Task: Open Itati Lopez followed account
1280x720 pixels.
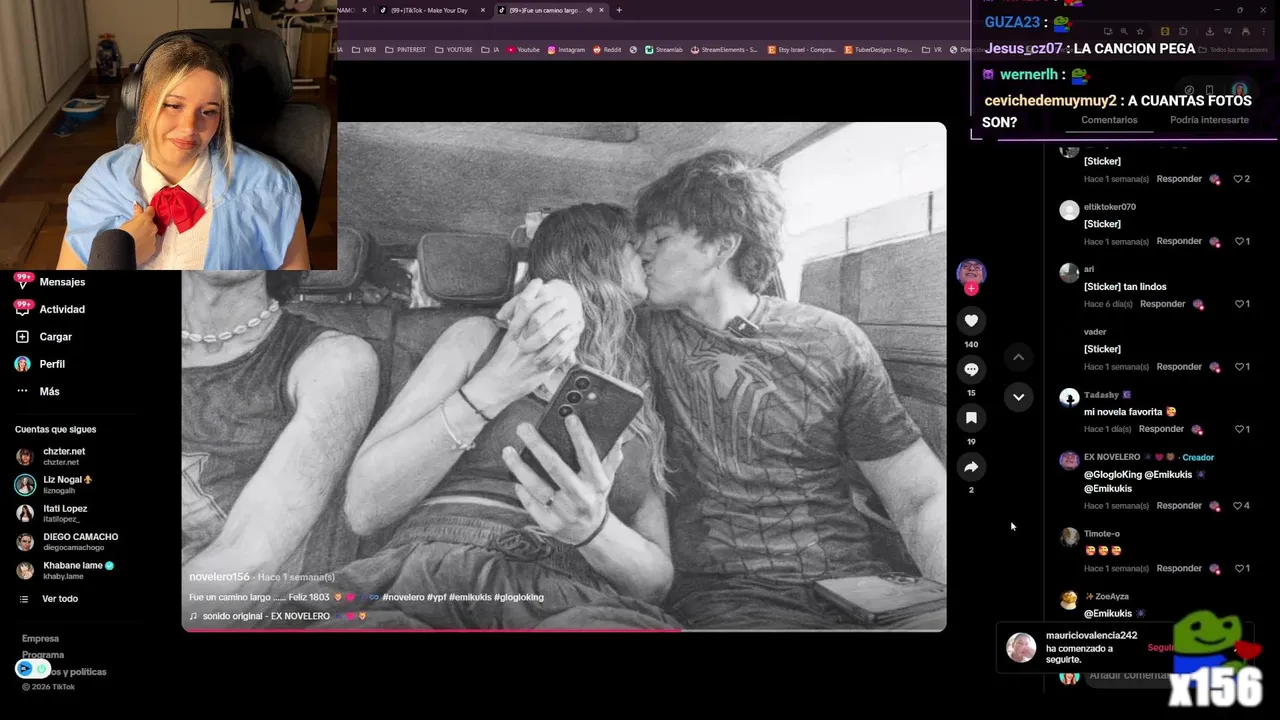Action: [51, 513]
